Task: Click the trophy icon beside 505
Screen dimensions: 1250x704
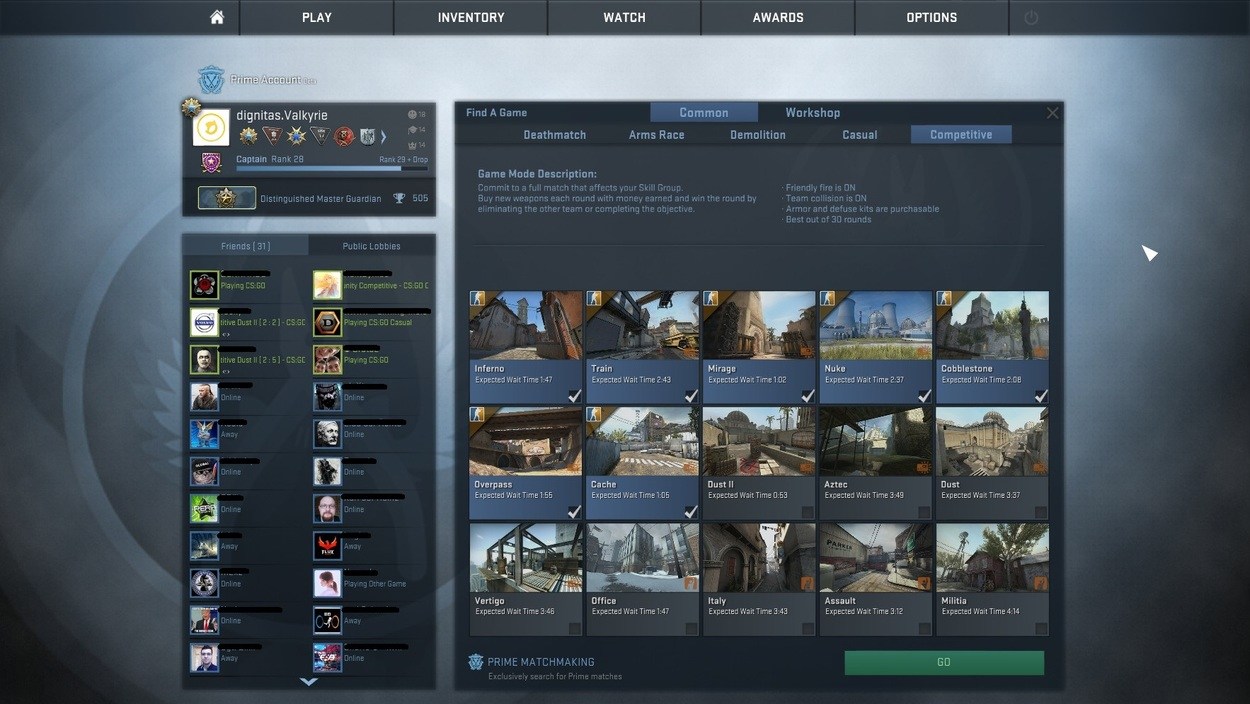Action: [x=399, y=198]
